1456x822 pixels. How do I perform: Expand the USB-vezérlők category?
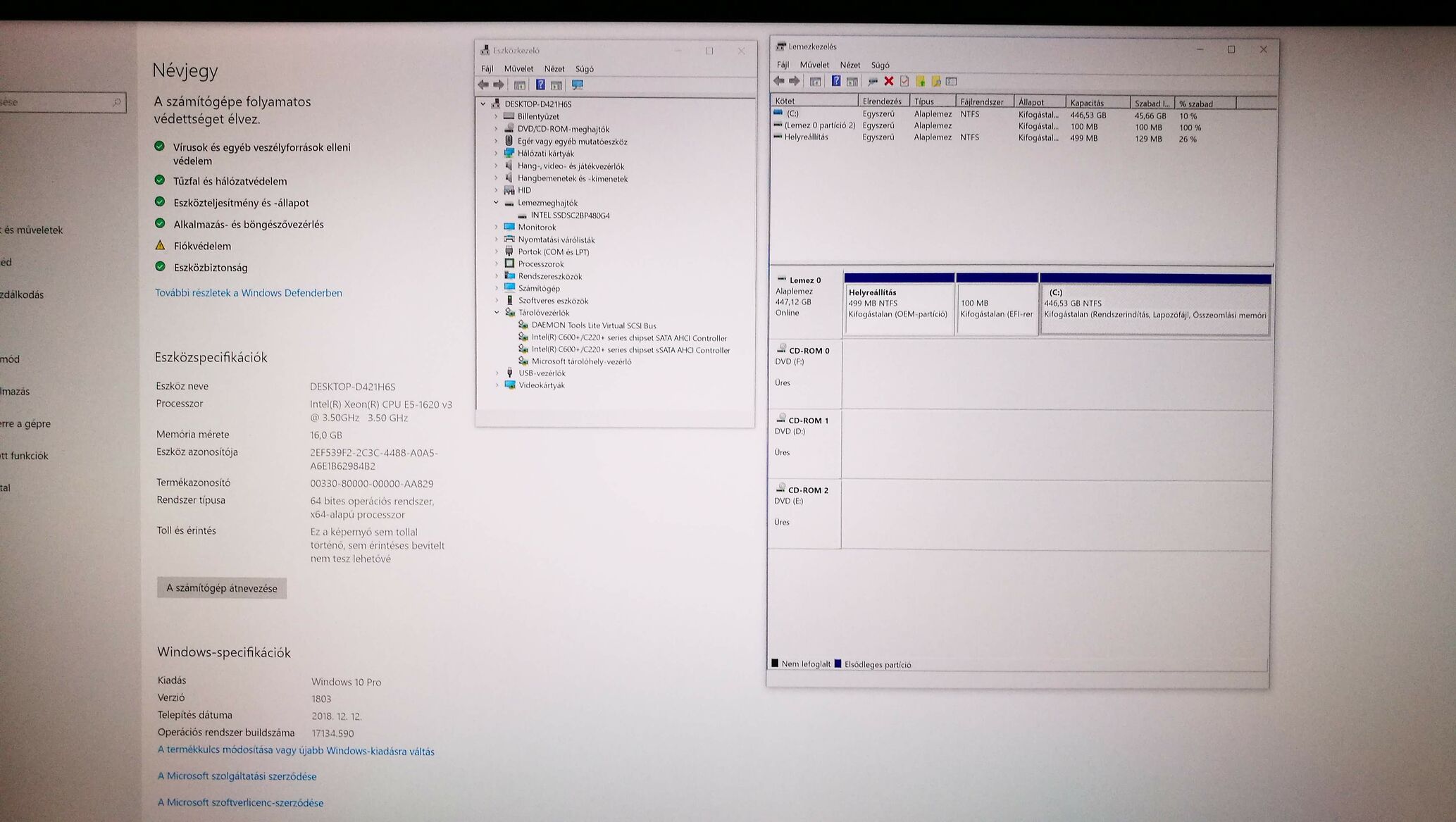(x=497, y=373)
